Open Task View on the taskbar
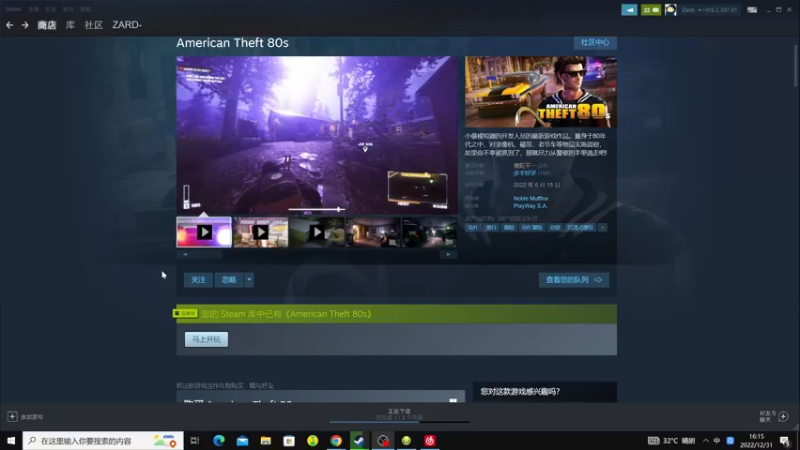The width and height of the screenshot is (800, 450). tap(195, 440)
